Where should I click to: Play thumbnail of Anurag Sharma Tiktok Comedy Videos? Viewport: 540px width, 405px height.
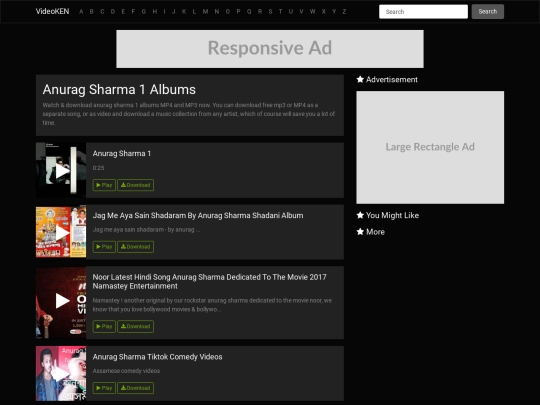point(61,373)
